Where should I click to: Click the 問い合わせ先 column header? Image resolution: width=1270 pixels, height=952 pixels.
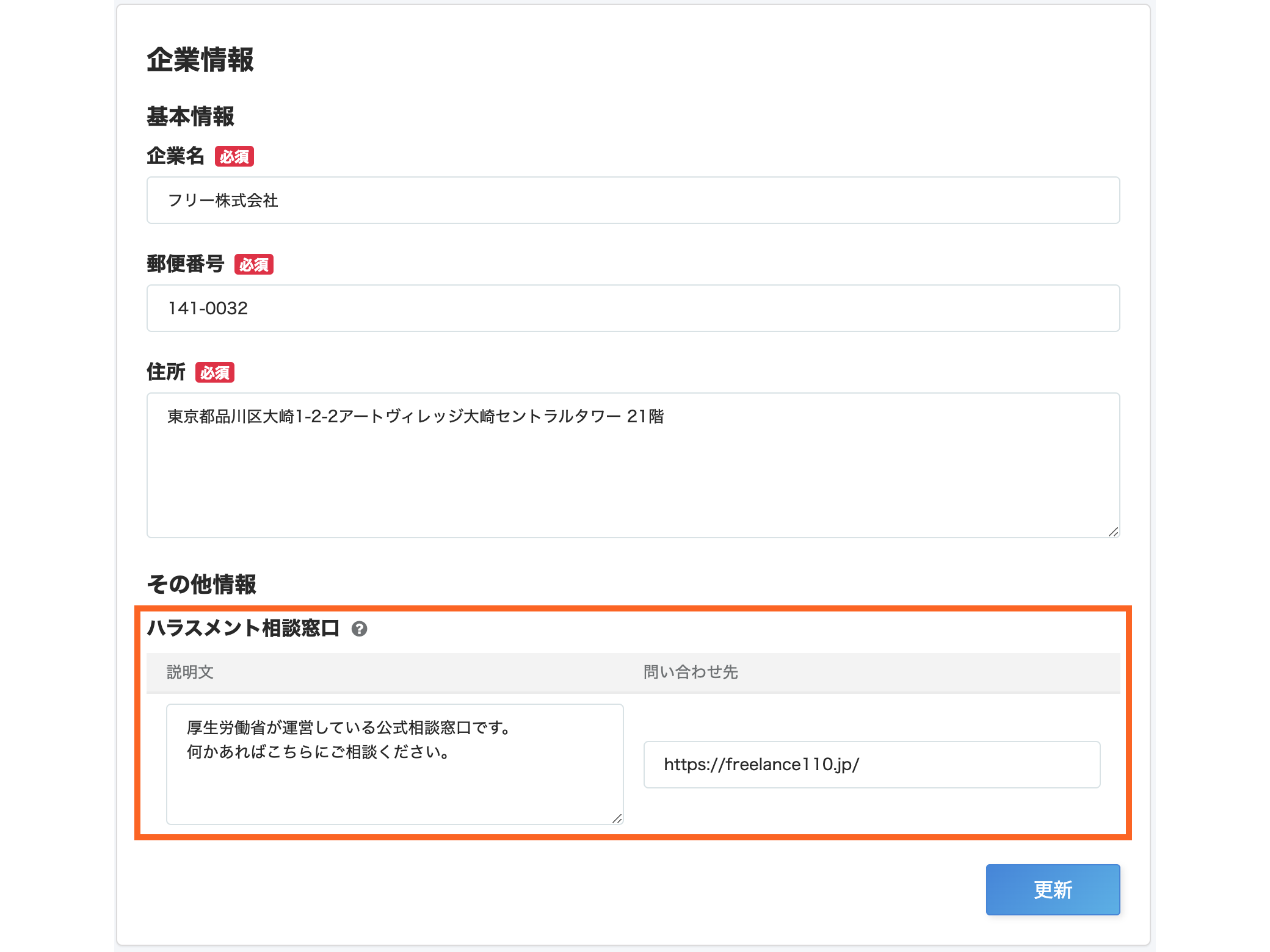(x=691, y=672)
